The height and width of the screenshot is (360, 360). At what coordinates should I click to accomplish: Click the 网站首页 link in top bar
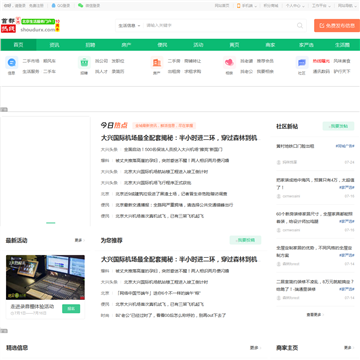click(x=222, y=6)
